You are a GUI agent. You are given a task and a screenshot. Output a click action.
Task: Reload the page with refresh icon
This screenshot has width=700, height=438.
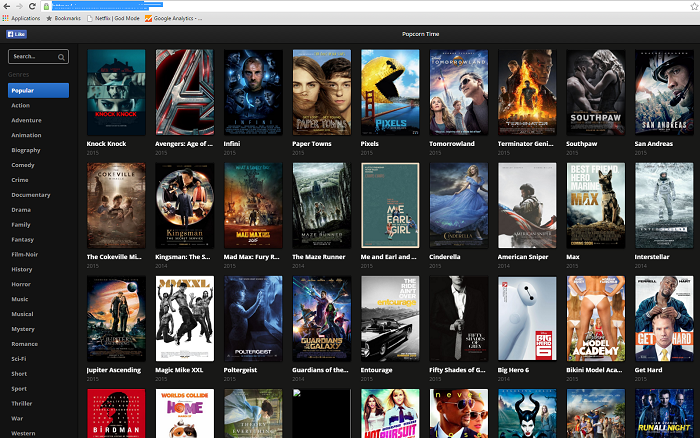pyautogui.click(x=32, y=6)
